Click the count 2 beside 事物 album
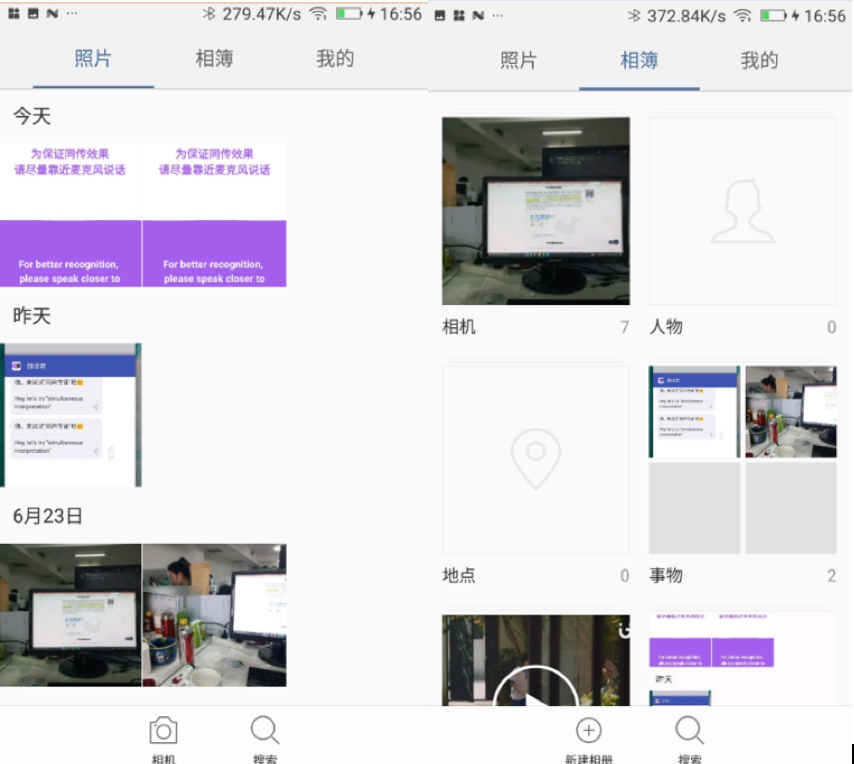The image size is (854, 764). tap(831, 576)
